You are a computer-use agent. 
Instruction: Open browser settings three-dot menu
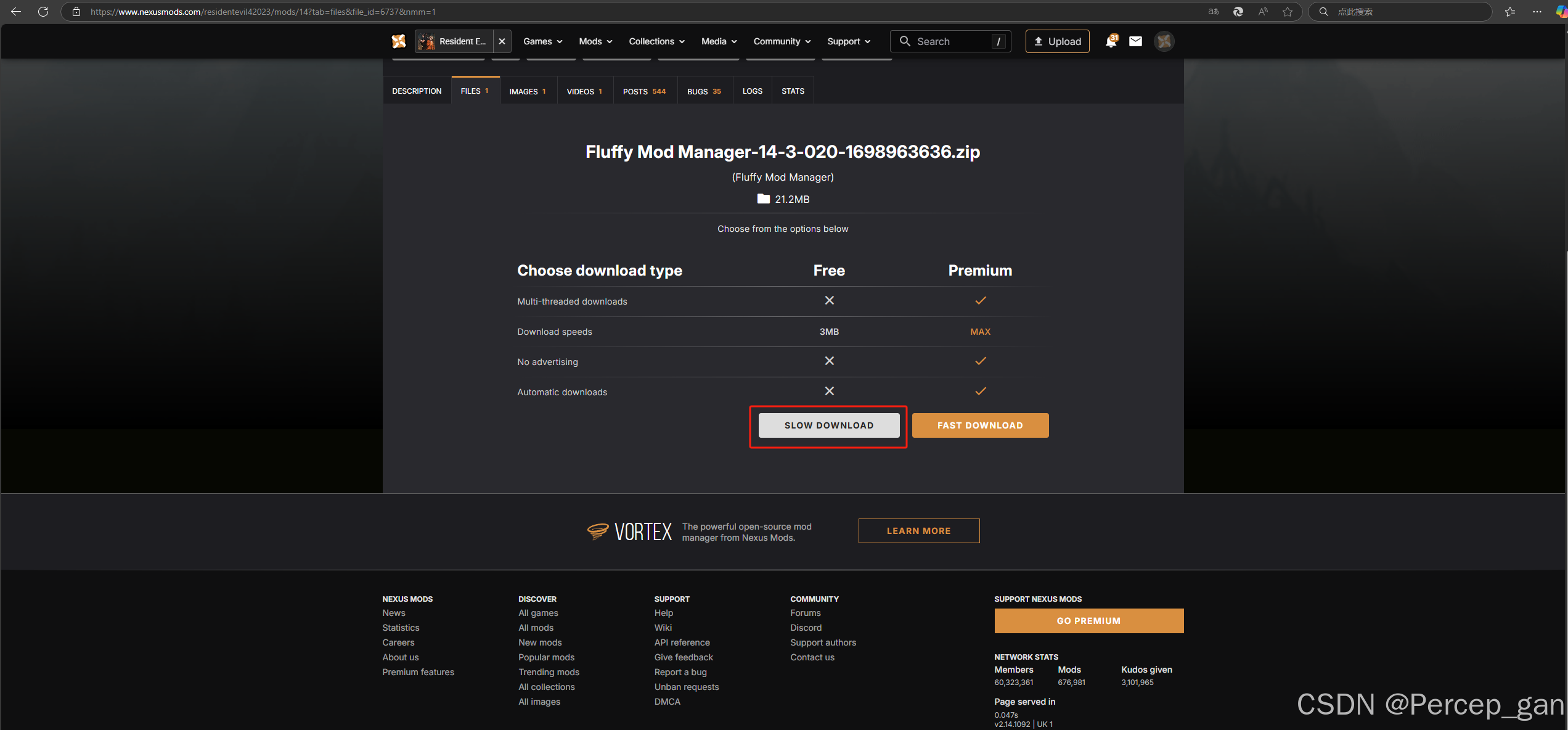pyautogui.click(x=1537, y=12)
